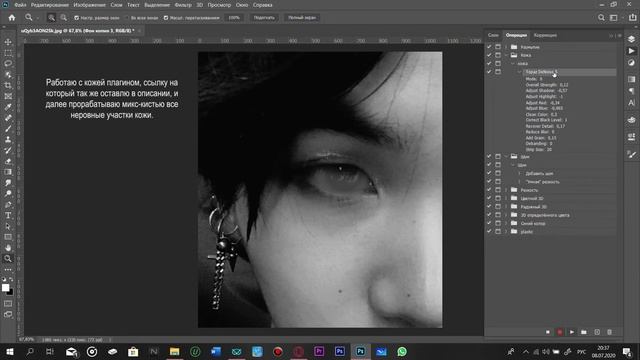The image size is (640, 360).
Task: Select the Path Selection tool
Action: pos(8,226)
